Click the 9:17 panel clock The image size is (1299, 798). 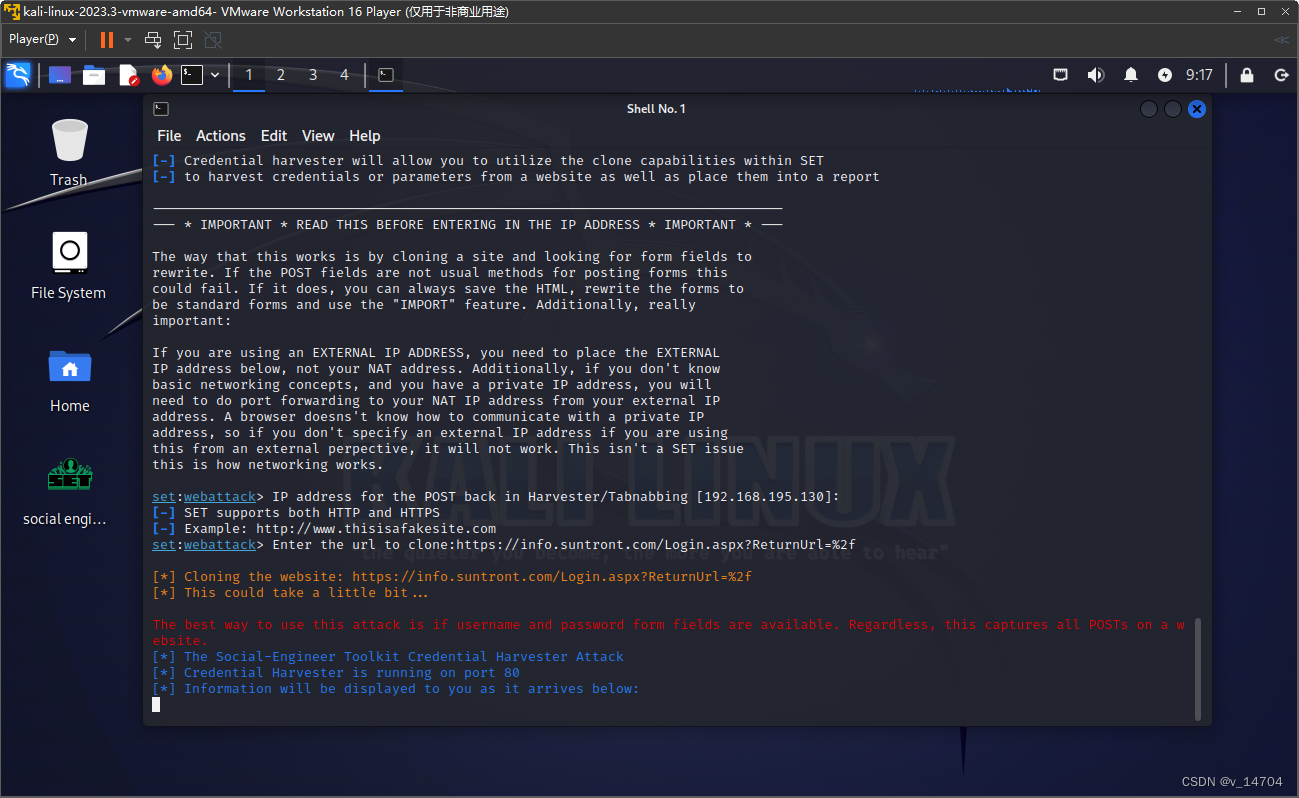1199,75
